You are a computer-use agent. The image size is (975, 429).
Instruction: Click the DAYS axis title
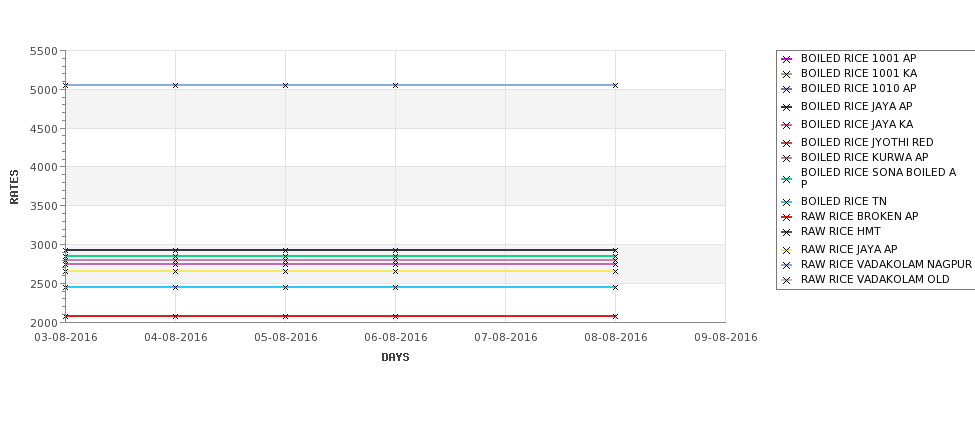[395, 358]
